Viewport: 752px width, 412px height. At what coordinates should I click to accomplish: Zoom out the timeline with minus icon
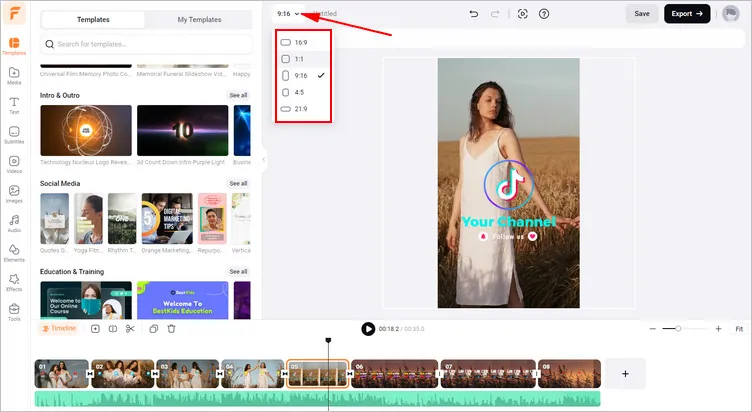(x=652, y=329)
